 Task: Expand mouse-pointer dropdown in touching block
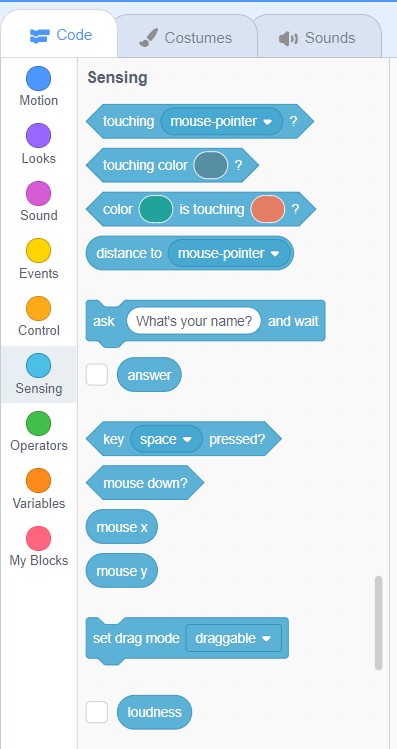click(x=221, y=121)
